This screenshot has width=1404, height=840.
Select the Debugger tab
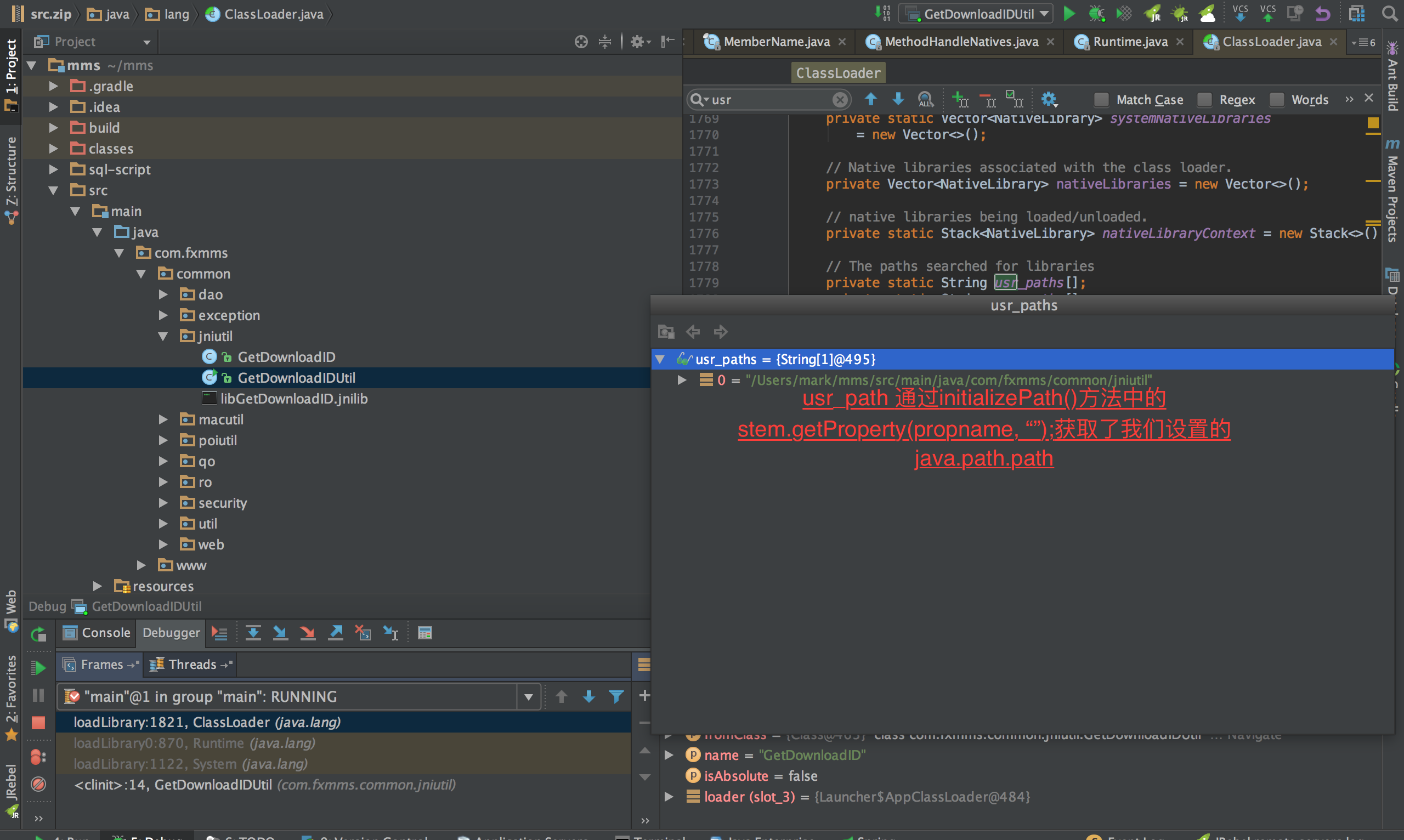[x=171, y=633]
